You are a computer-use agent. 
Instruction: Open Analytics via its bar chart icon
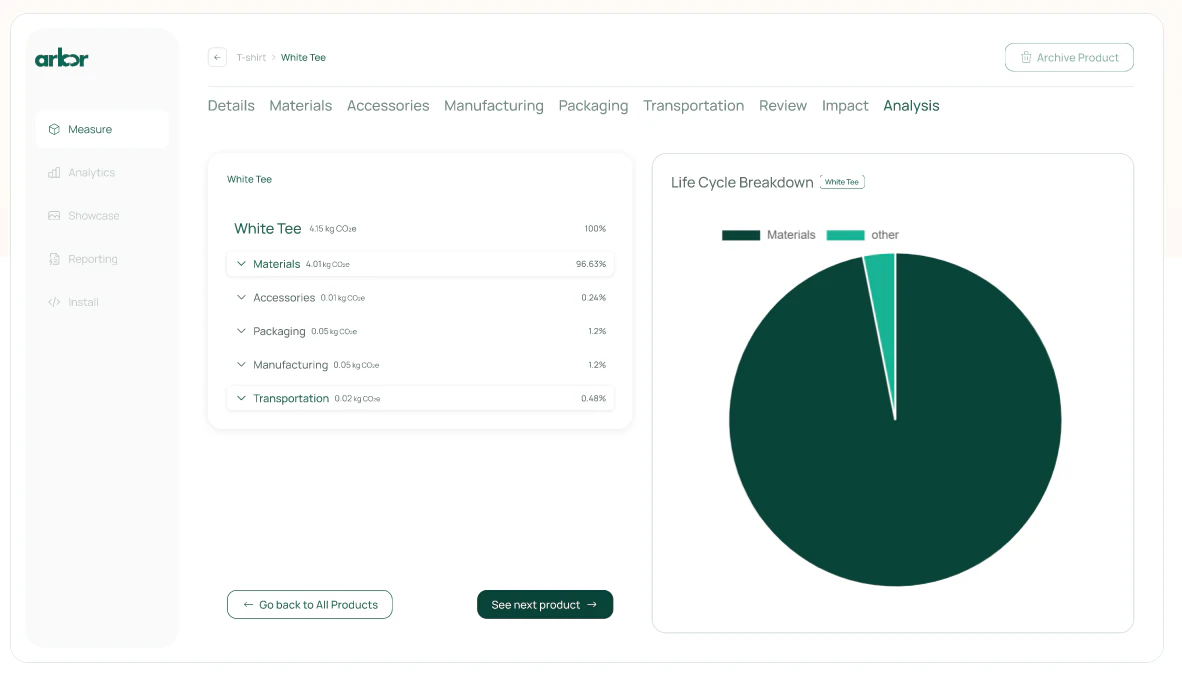pos(54,173)
